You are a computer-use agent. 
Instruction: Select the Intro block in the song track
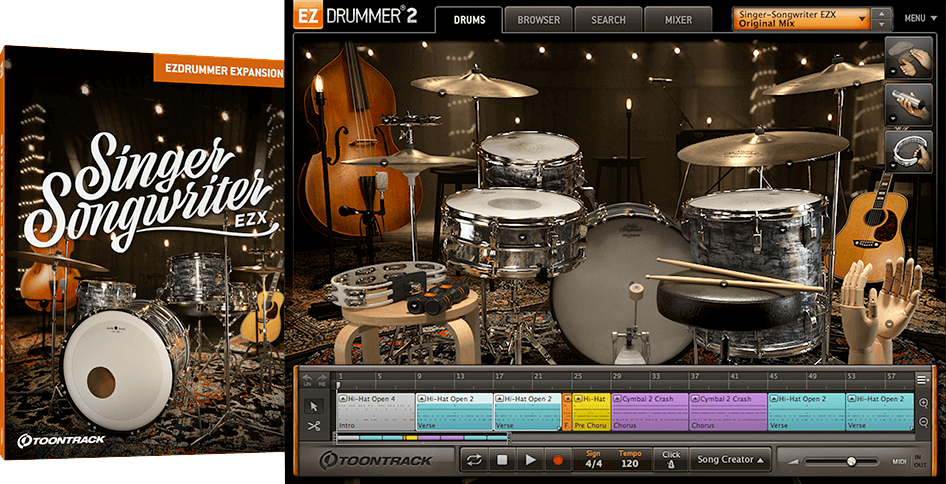point(375,412)
